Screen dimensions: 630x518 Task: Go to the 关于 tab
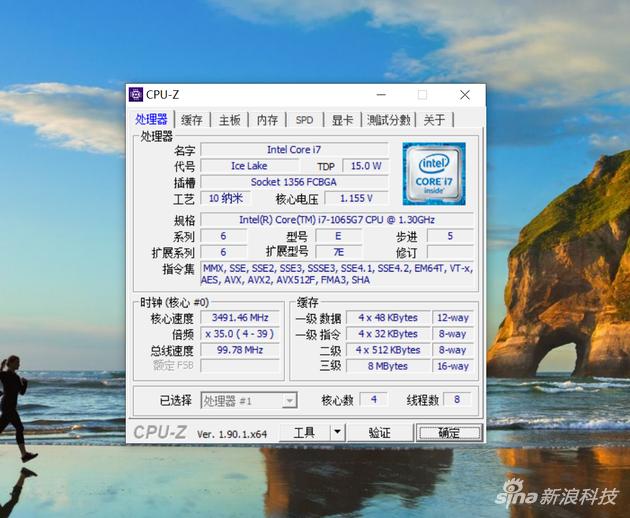coord(434,120)
